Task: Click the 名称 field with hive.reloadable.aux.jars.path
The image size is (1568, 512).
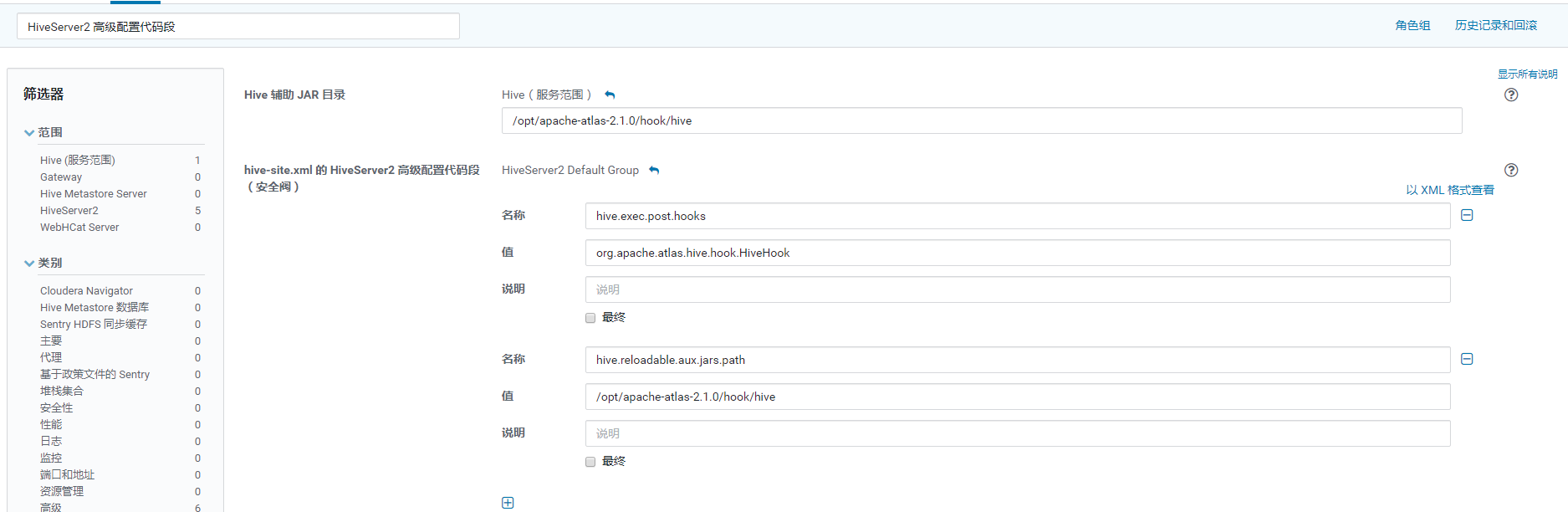Action: (1018, 360)
